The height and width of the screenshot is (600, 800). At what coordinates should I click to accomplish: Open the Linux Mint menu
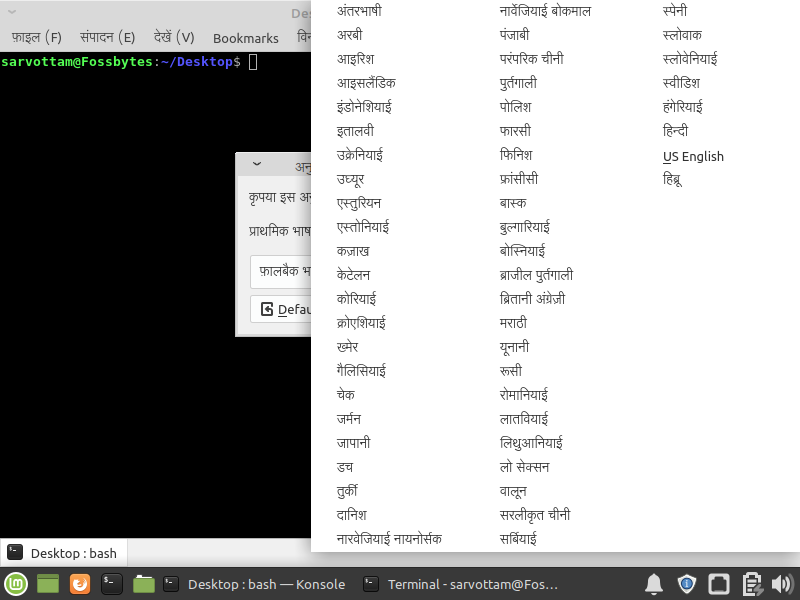(x=14, y=584)
